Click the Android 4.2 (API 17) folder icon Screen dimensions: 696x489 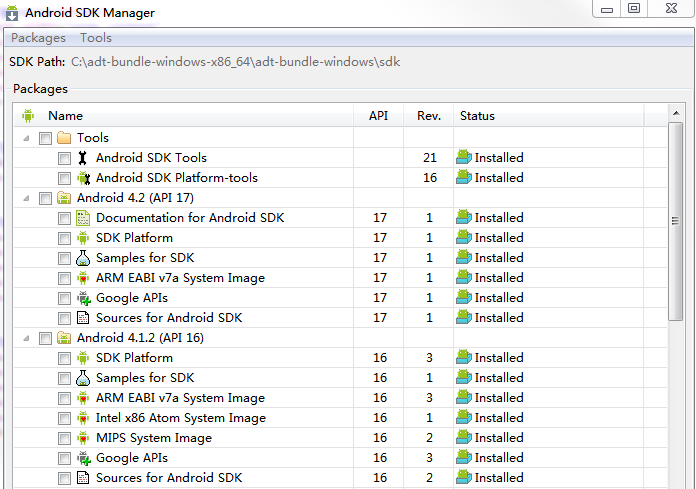(64, 198)
